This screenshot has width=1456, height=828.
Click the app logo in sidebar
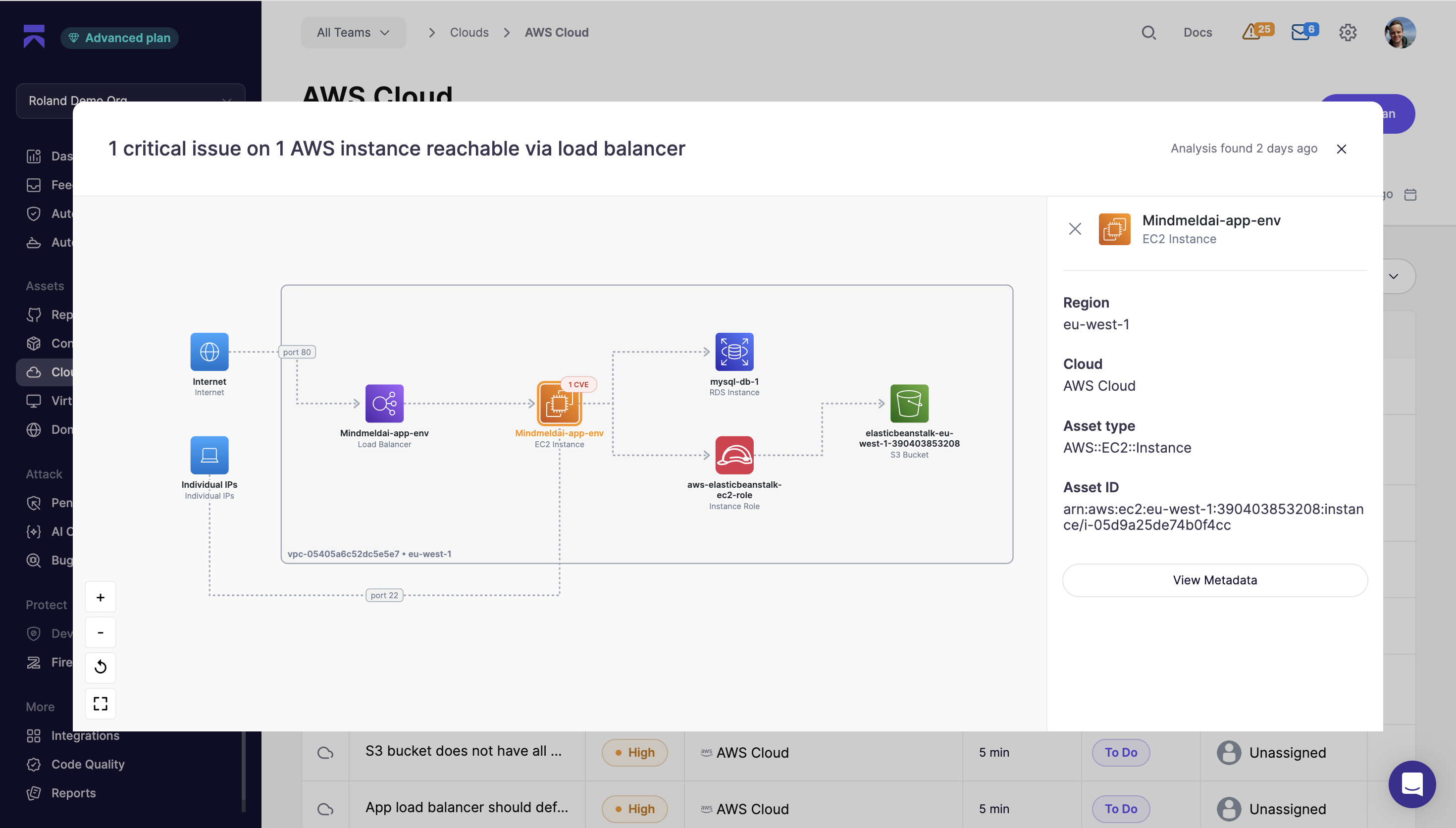[x=34, y=37]
